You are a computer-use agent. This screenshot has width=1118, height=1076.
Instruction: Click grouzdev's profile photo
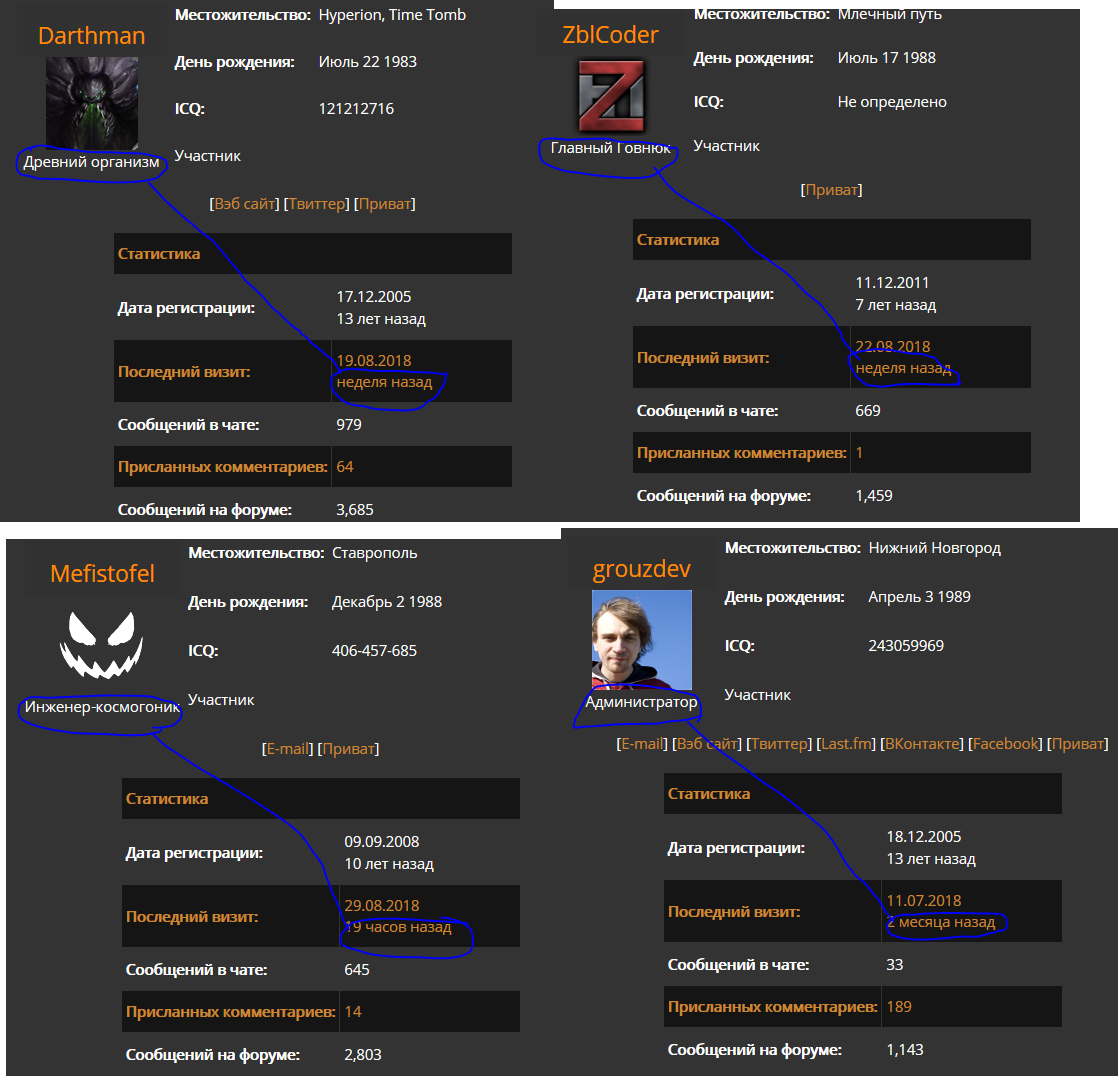point(642,640)
